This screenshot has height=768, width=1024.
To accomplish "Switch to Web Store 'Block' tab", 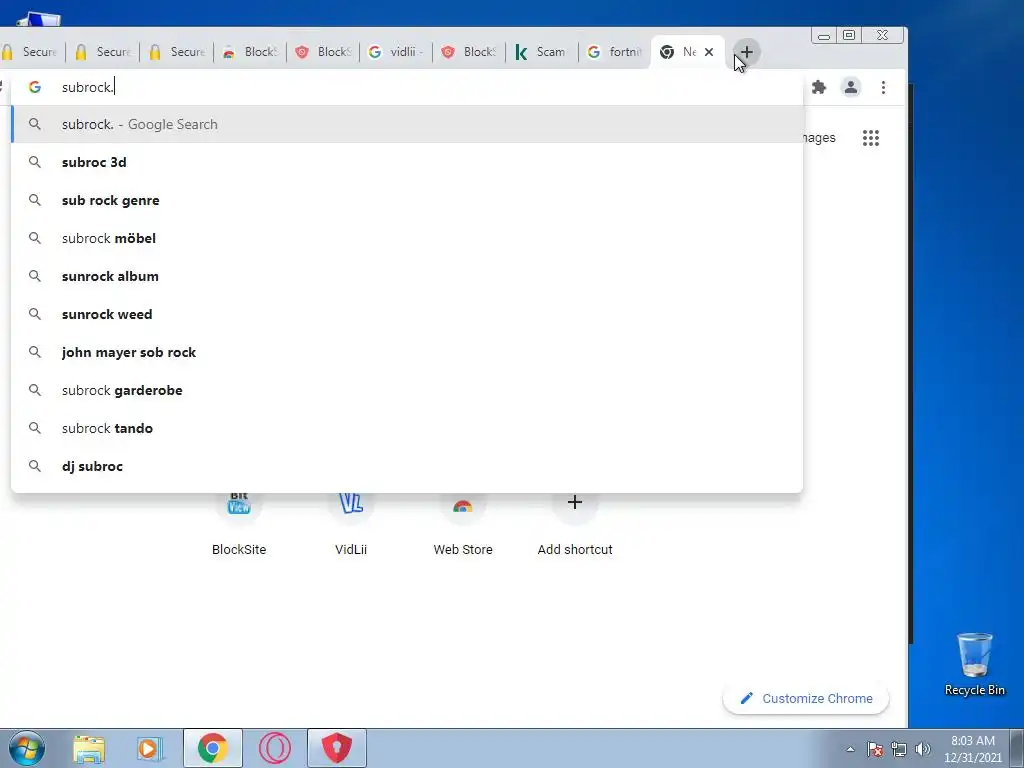I will (x=249, y=52).
